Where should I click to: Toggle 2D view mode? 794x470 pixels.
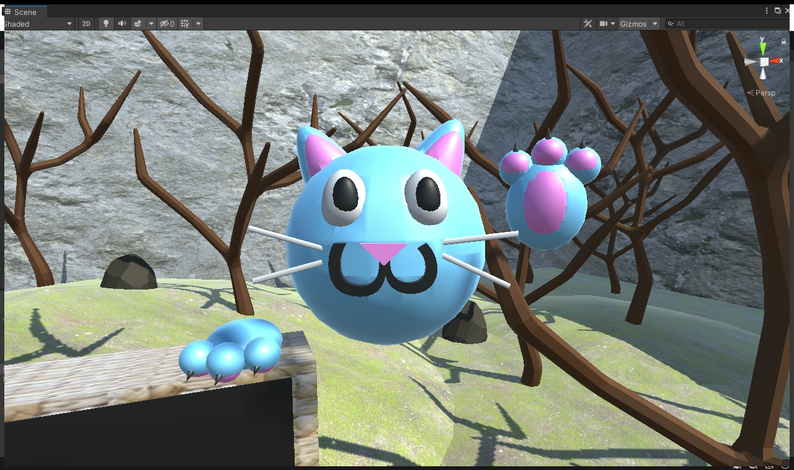point(86,24)
